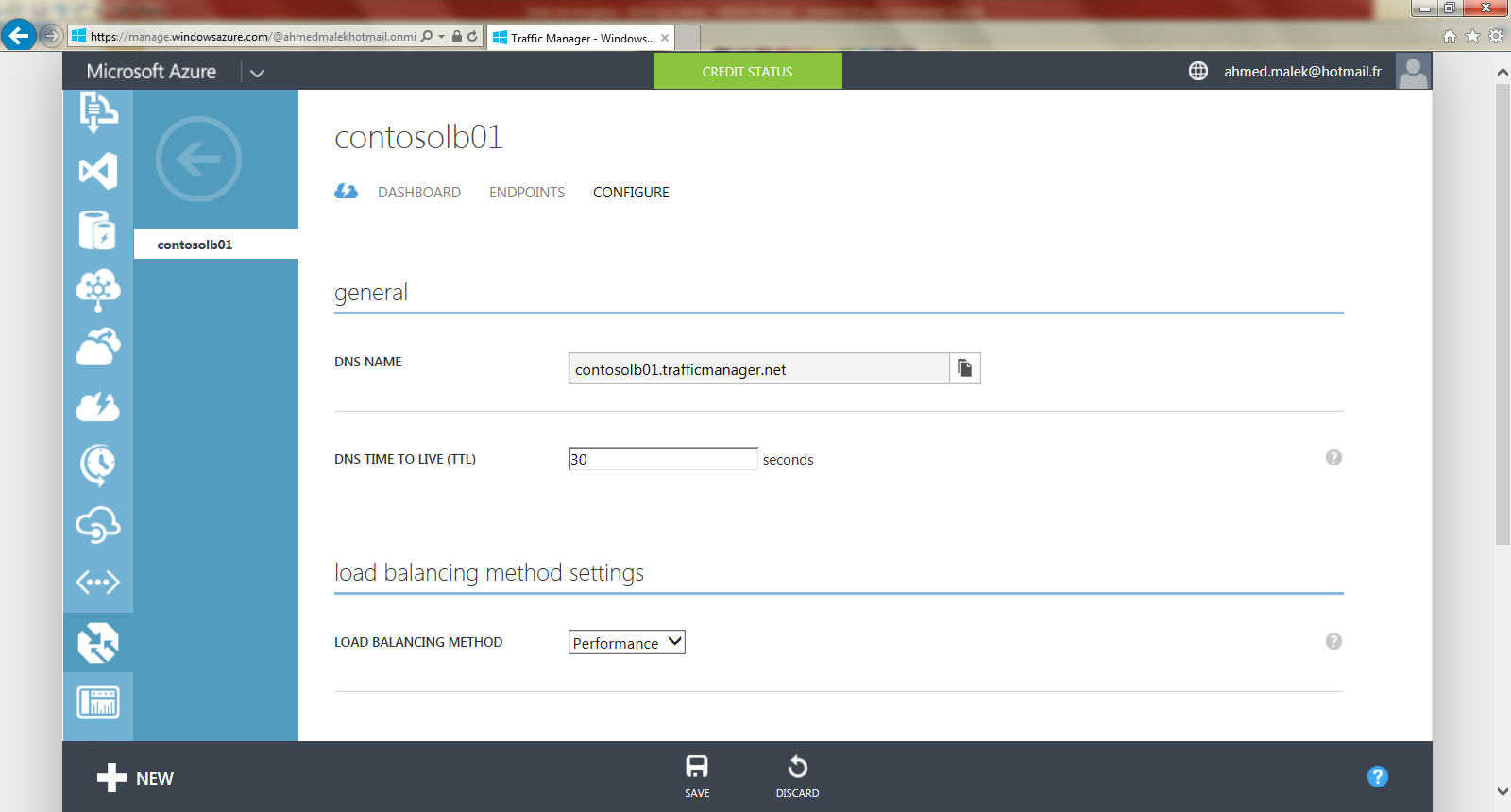Open the Networks bracket-dots sidebar icon
The image size is (1511, 812).
tap(98, 583)
